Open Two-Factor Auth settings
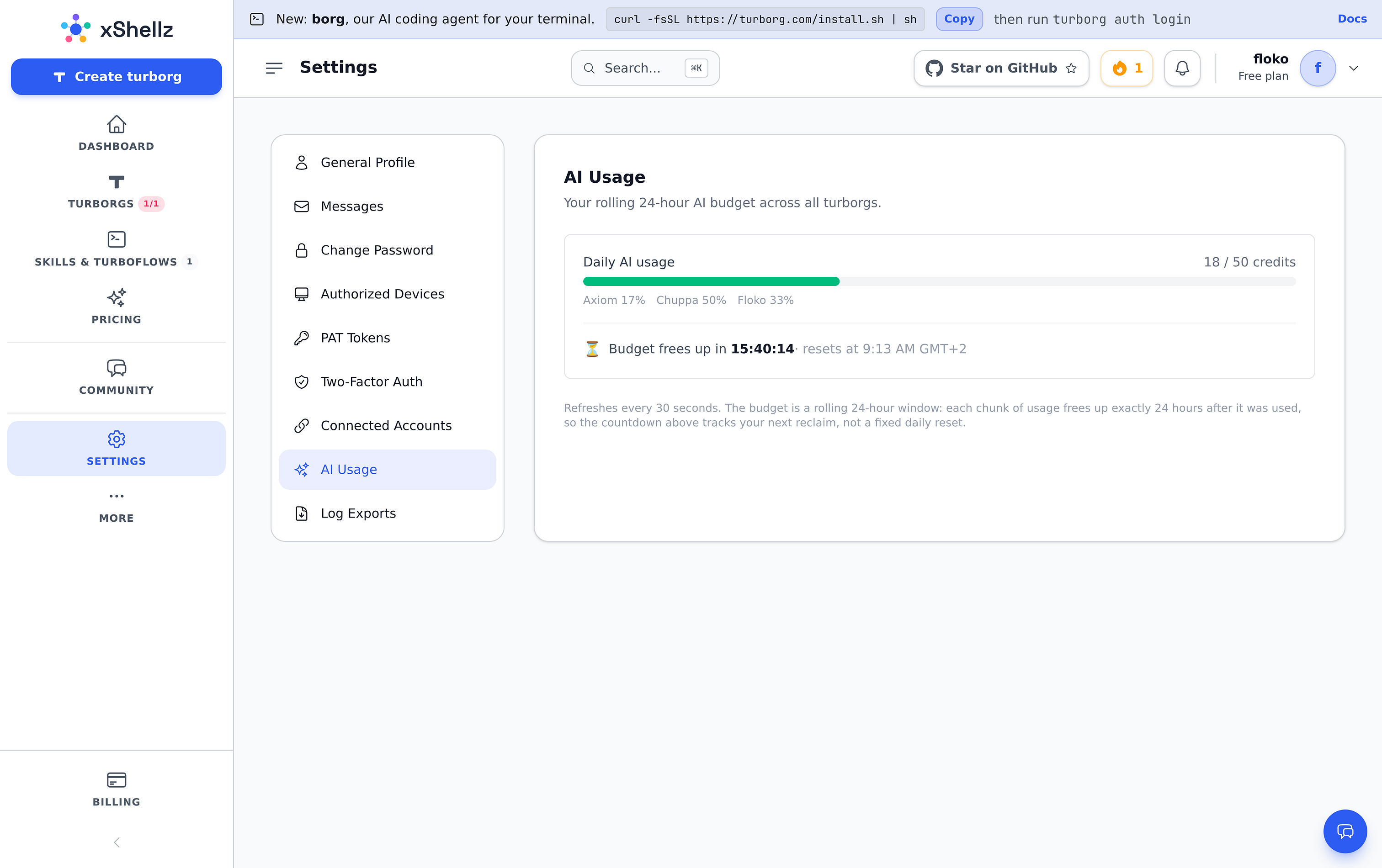Image resolution: width=1382 pixels, height=868 pixels. [388, 381]
